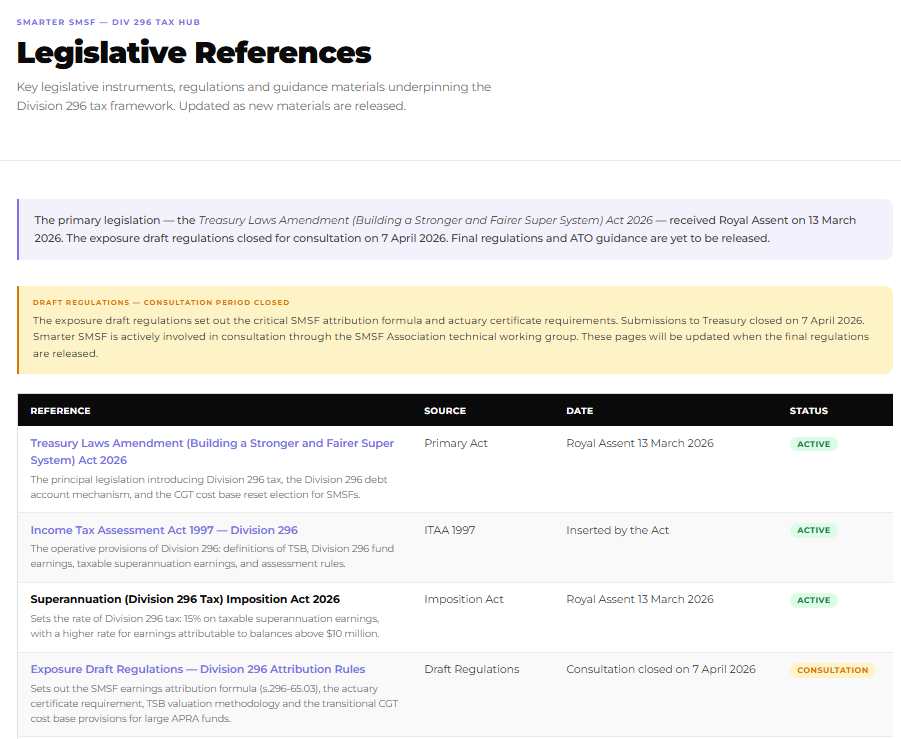Click Treasury Laws Amendment row description text
Screen dimensions: 901x739
click(x=209, y=487)
